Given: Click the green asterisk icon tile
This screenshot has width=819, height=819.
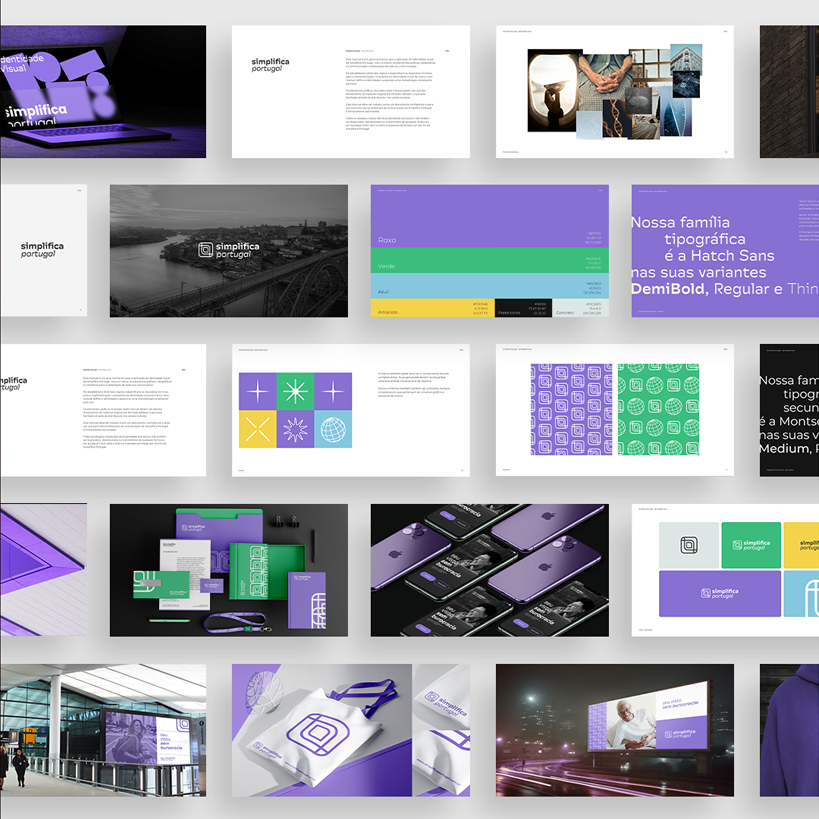Looking at the screenshot, I should pos(295,391).
